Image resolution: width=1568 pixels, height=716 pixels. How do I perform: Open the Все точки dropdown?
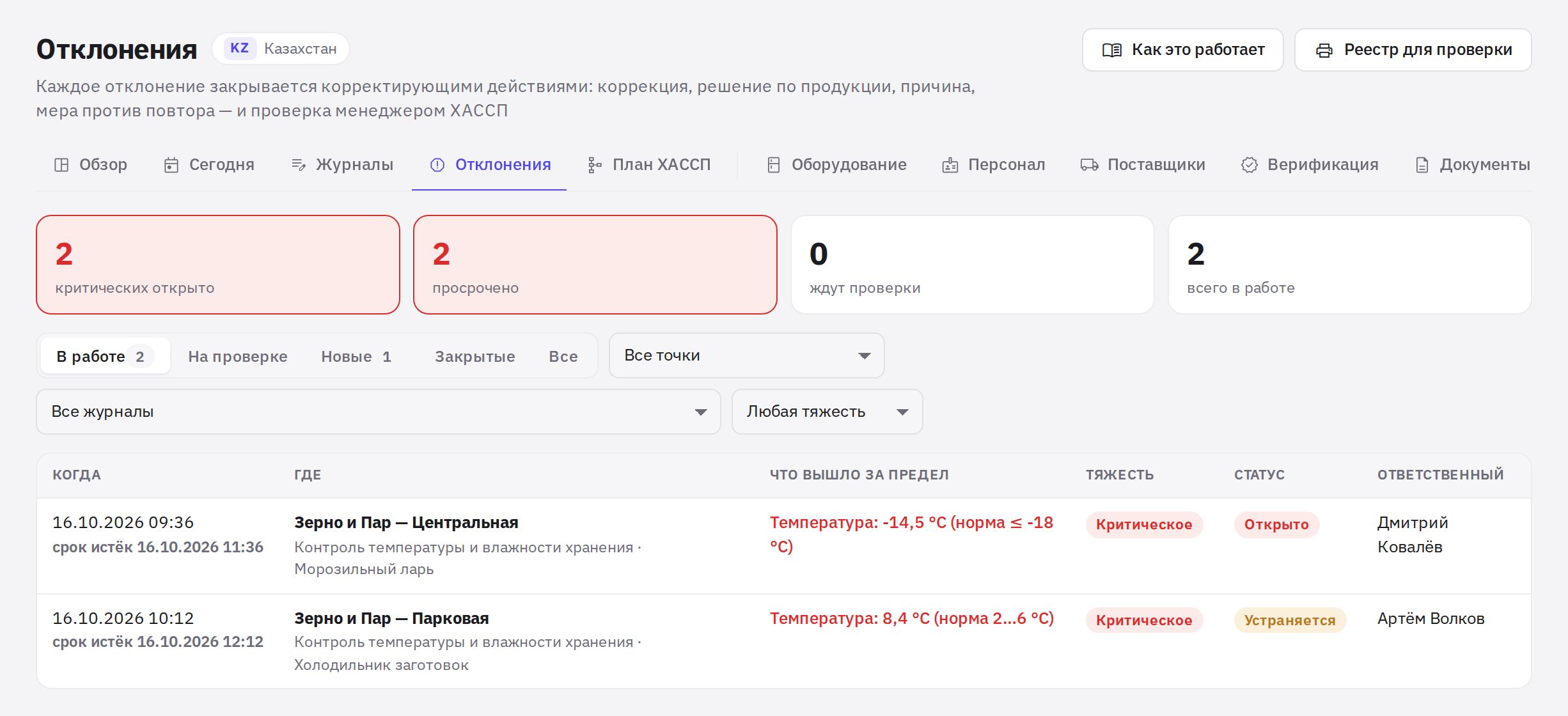[747, 355]
